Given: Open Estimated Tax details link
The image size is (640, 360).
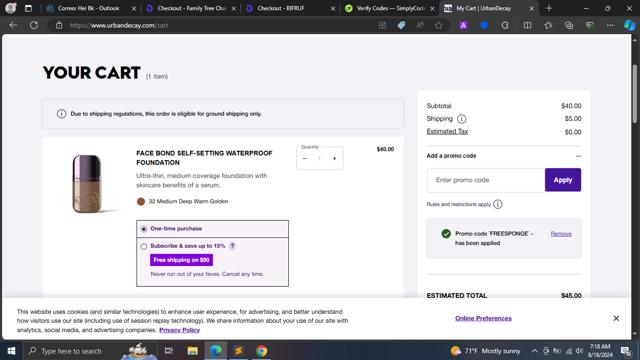Looking at the screenshot, I should coord(447,131).
